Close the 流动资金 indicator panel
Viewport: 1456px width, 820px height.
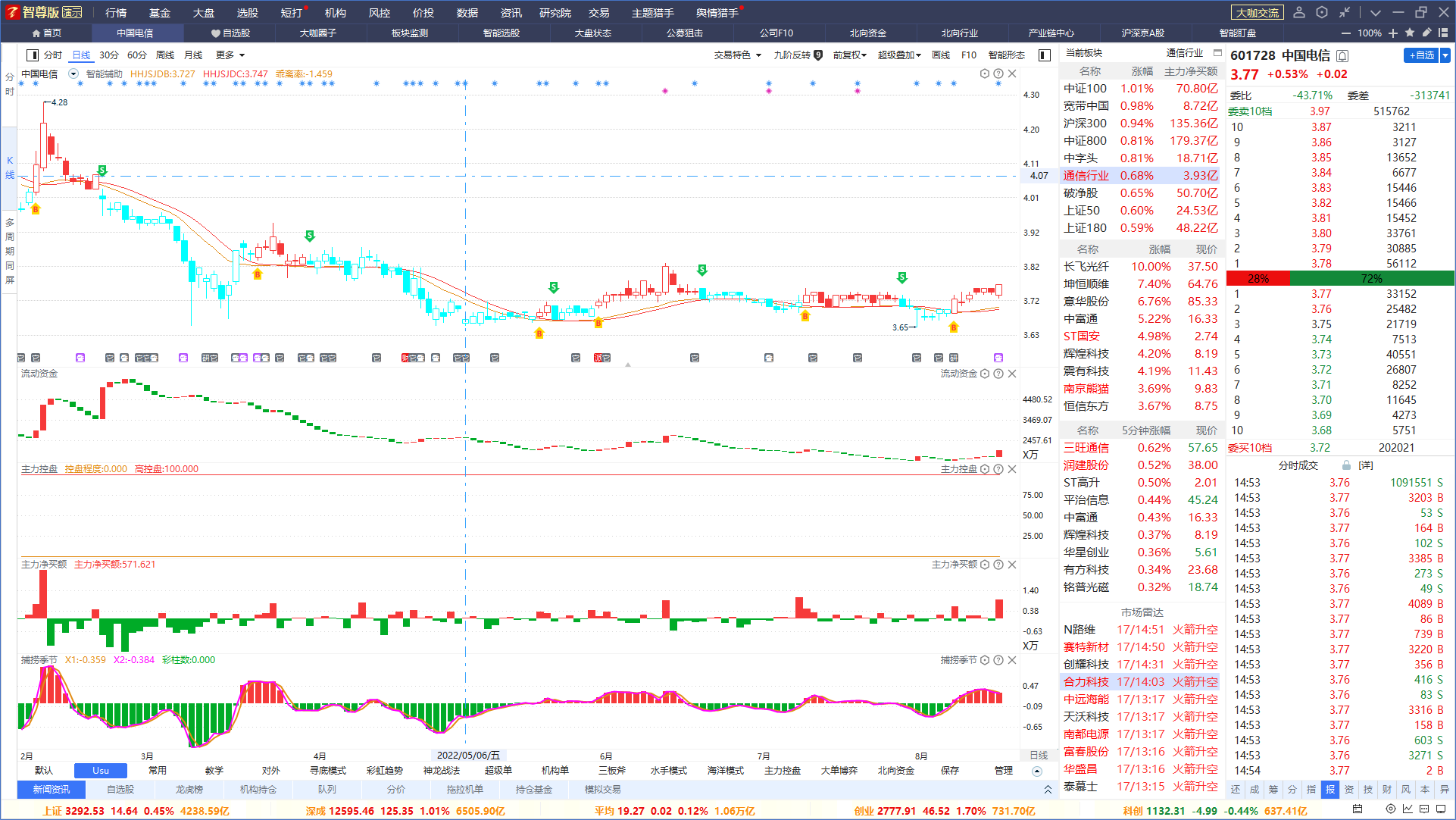point(1012,374)
